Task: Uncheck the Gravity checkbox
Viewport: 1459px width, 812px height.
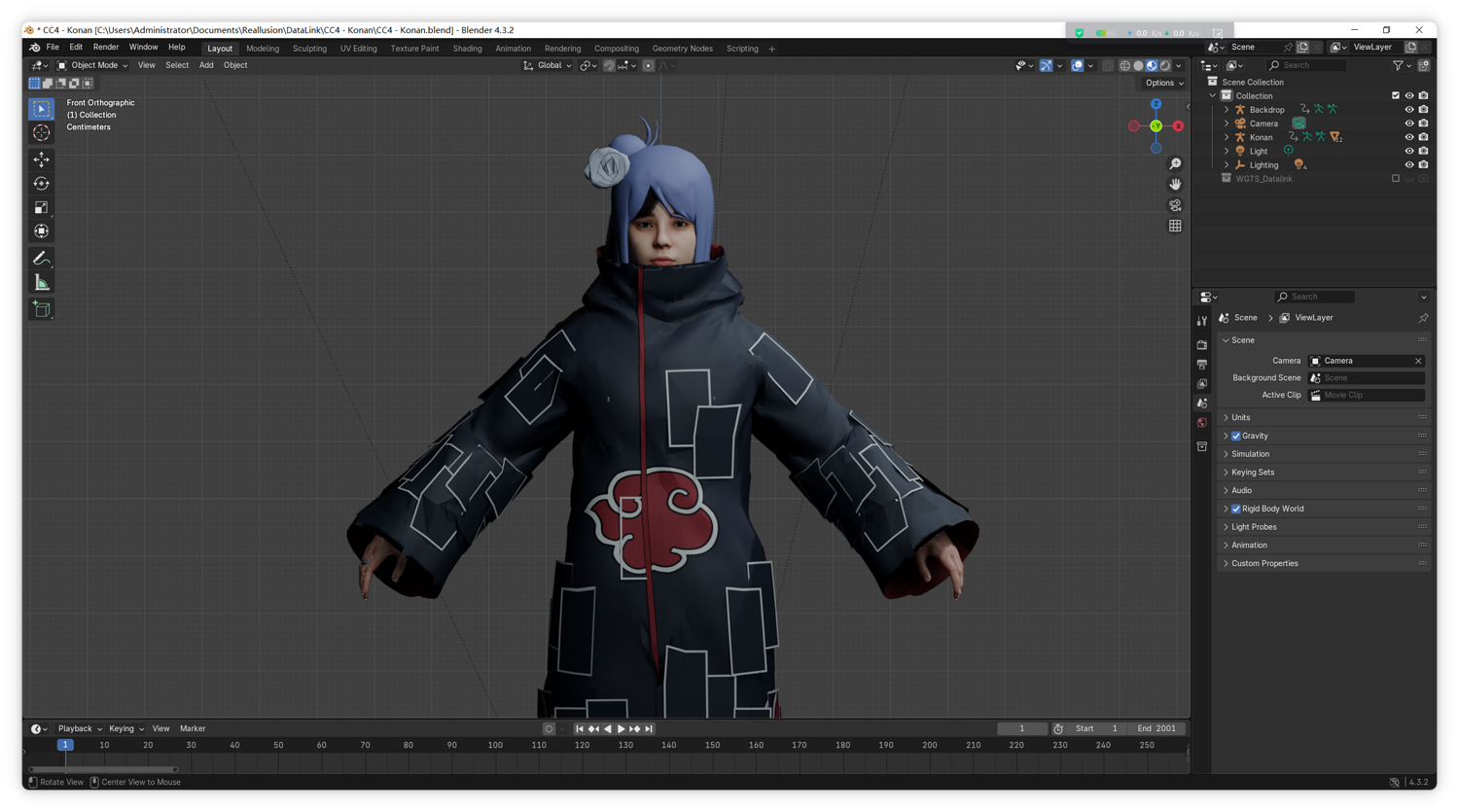Action: (x=1236, y=437)
